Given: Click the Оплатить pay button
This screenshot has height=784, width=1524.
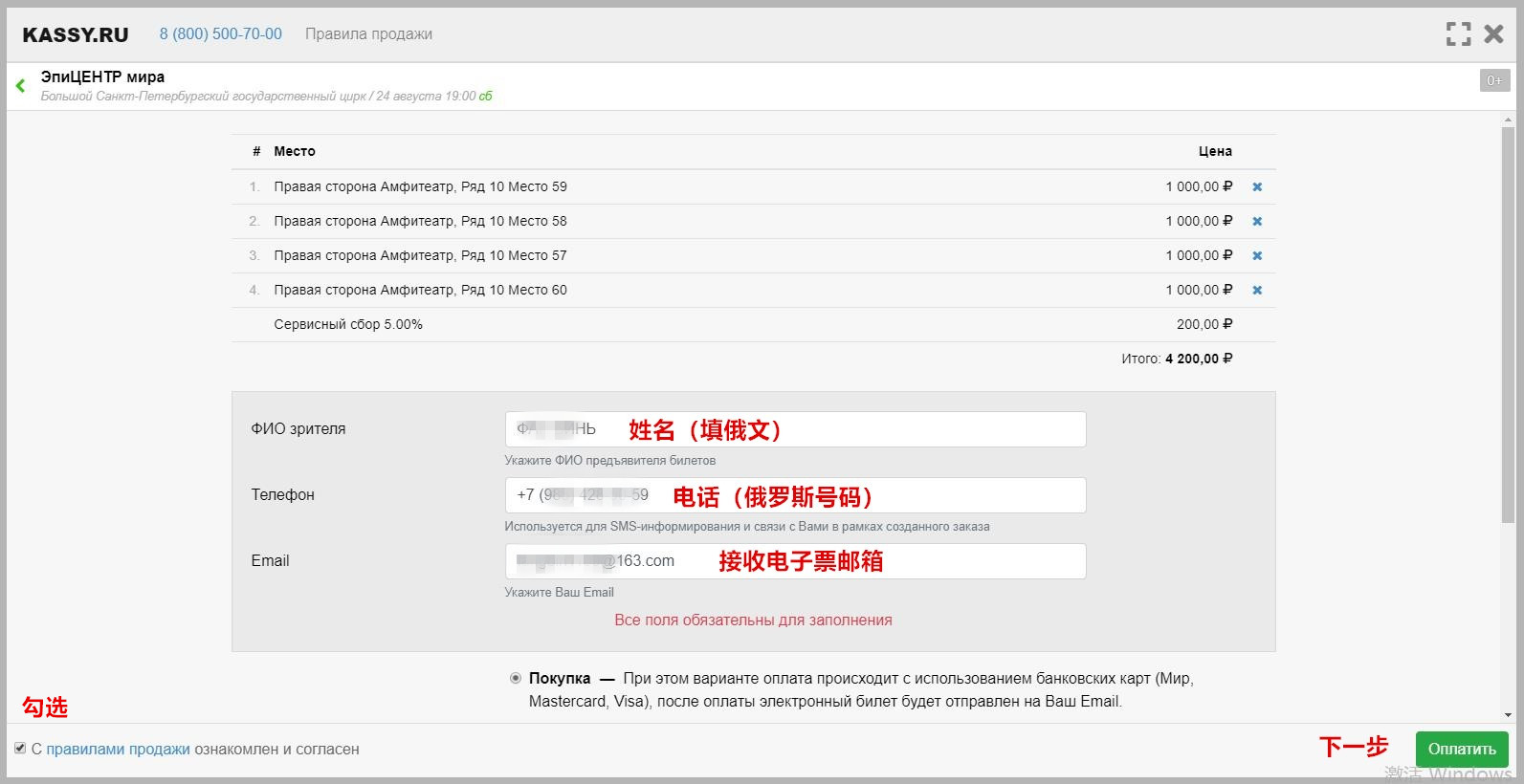Looking at the screenshot, I should coord(1462,749).
